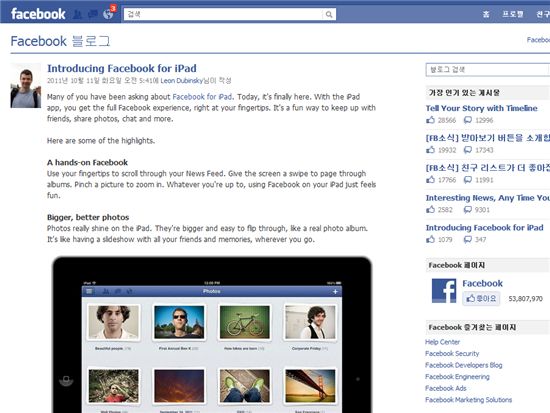Open Tell Your Story with Timeline post

coord(481,108)
